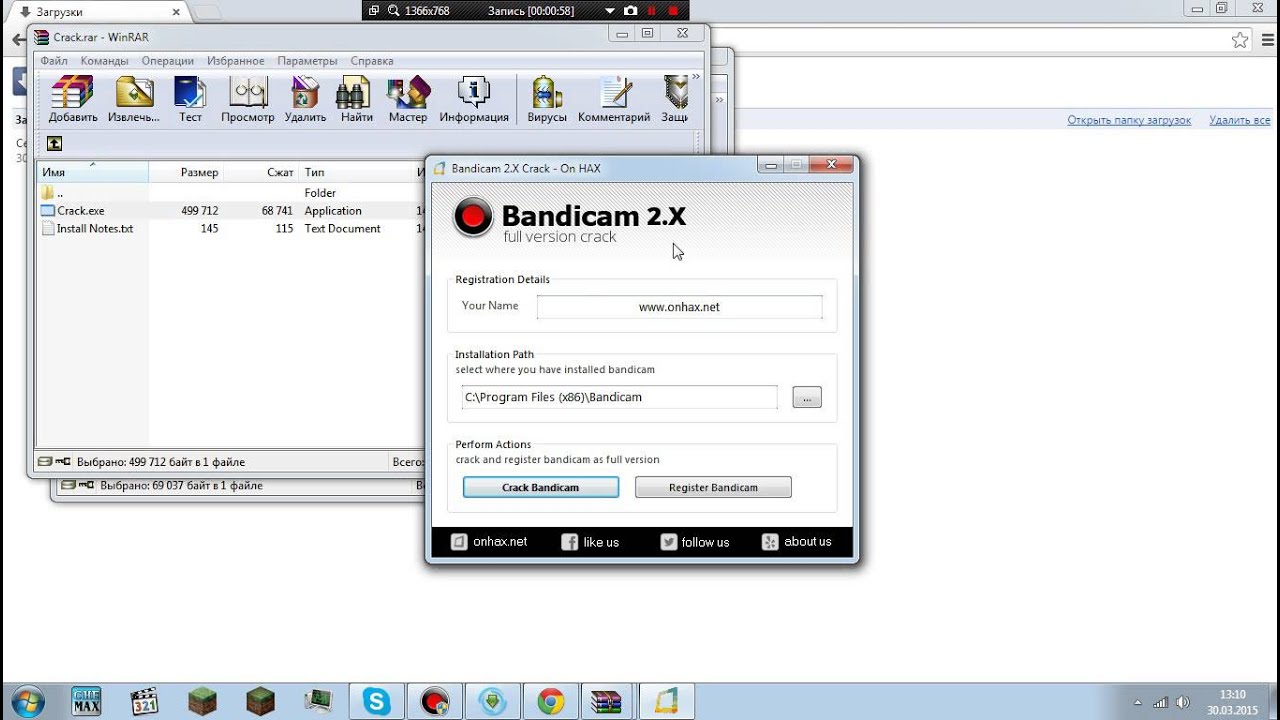Screen dimensions: 1280x720
Task: Click the 68 741 packed size cell
Action: coord(277,211)
